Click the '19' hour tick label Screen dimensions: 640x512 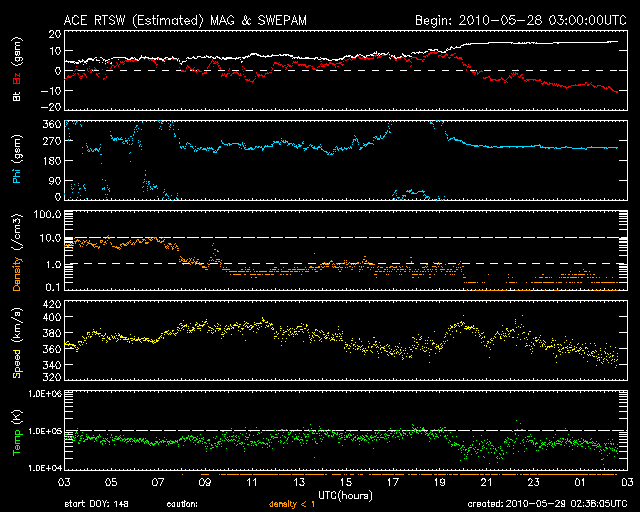(x=440, y=483)
